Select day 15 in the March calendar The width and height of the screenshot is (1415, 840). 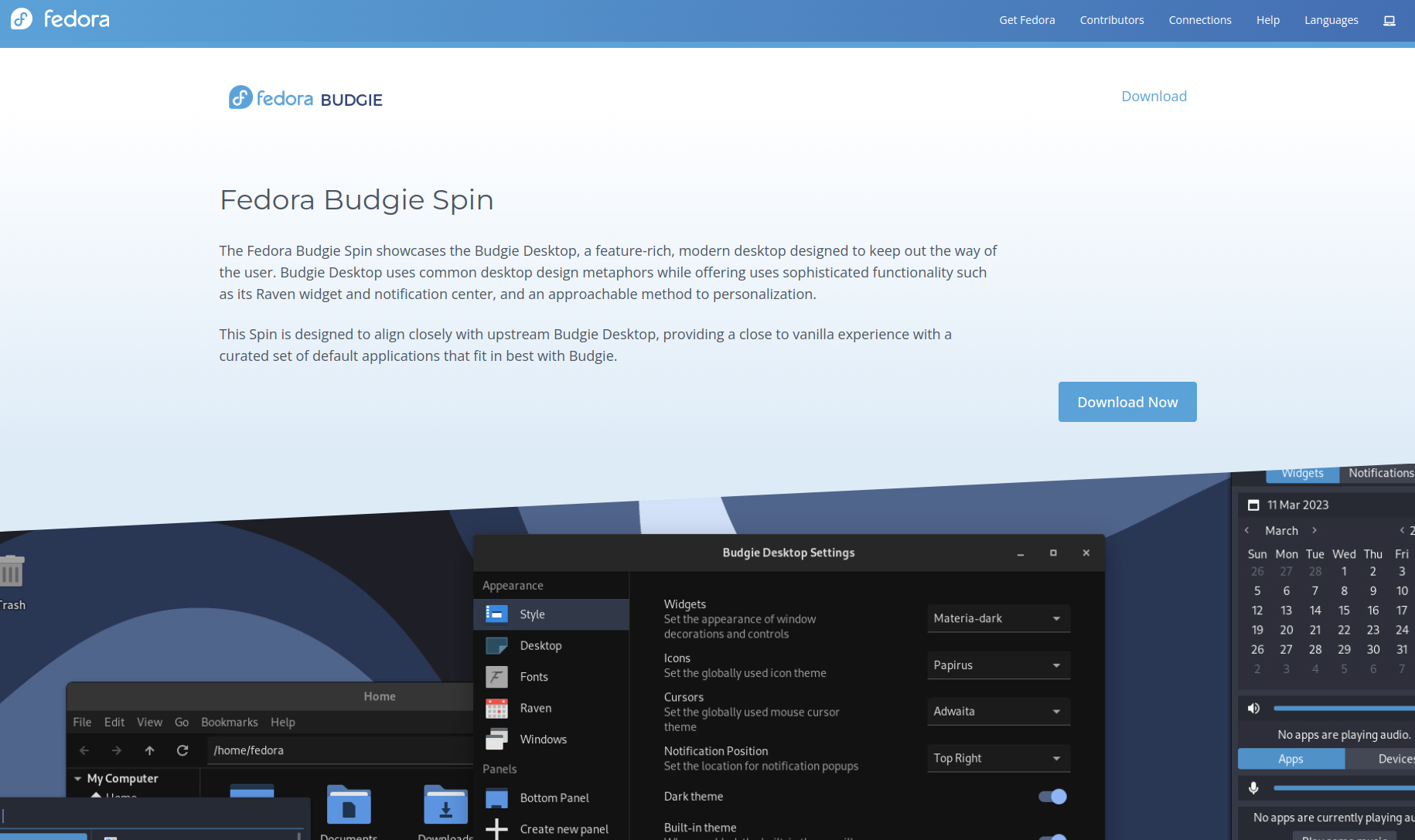tap(1344, 610)
